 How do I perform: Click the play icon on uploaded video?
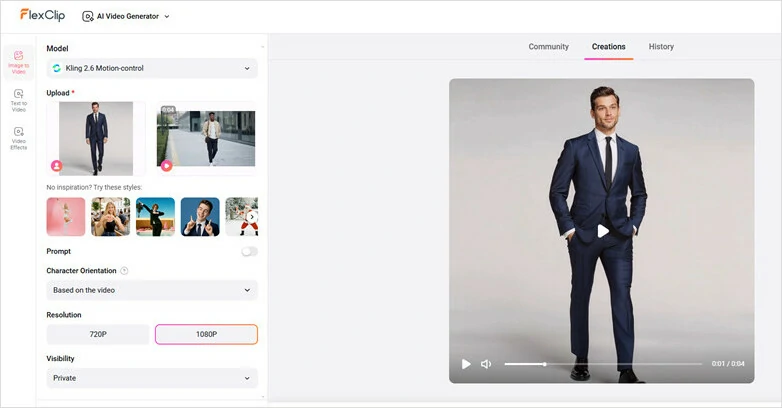pos(167,166)
